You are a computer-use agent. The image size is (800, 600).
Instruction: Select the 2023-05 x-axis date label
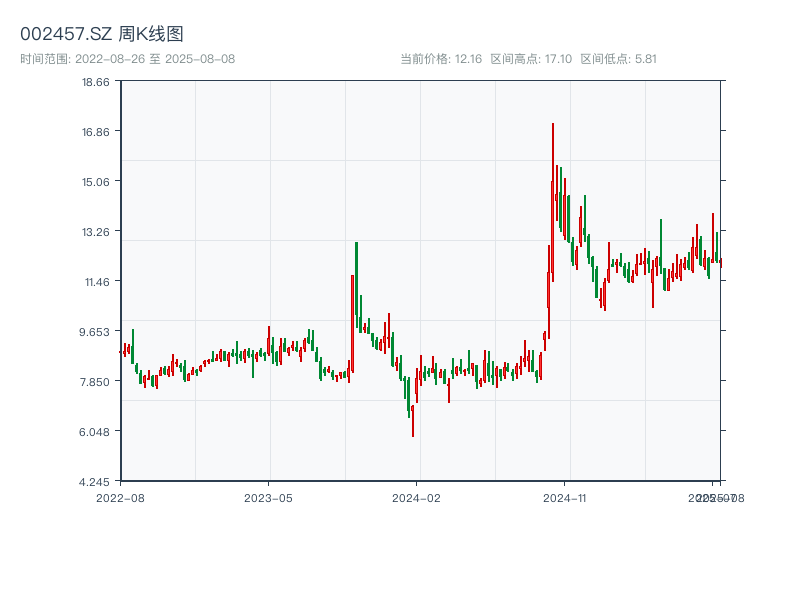tap(269, 497)
